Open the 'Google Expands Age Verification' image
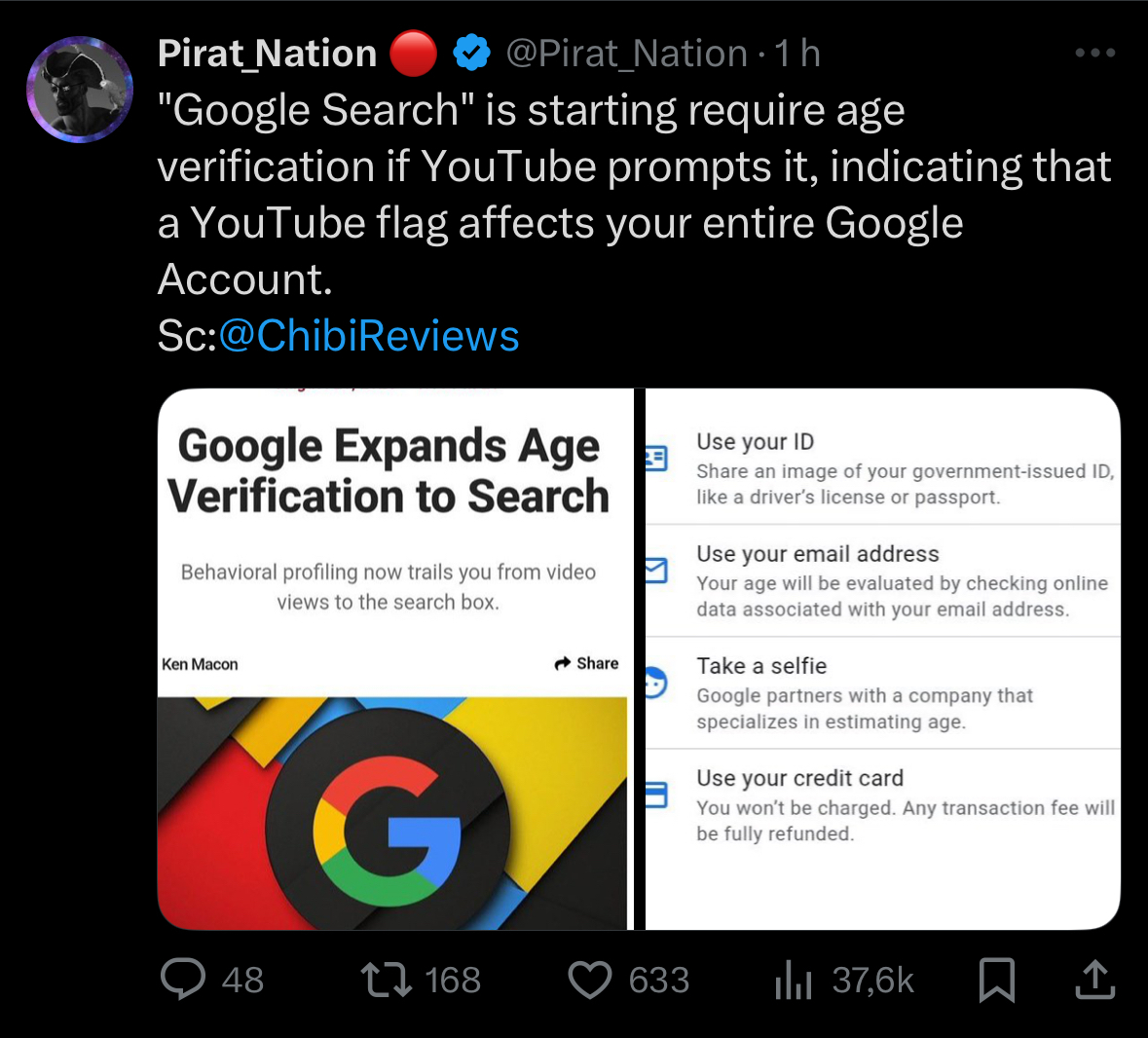 pos(394,657)
